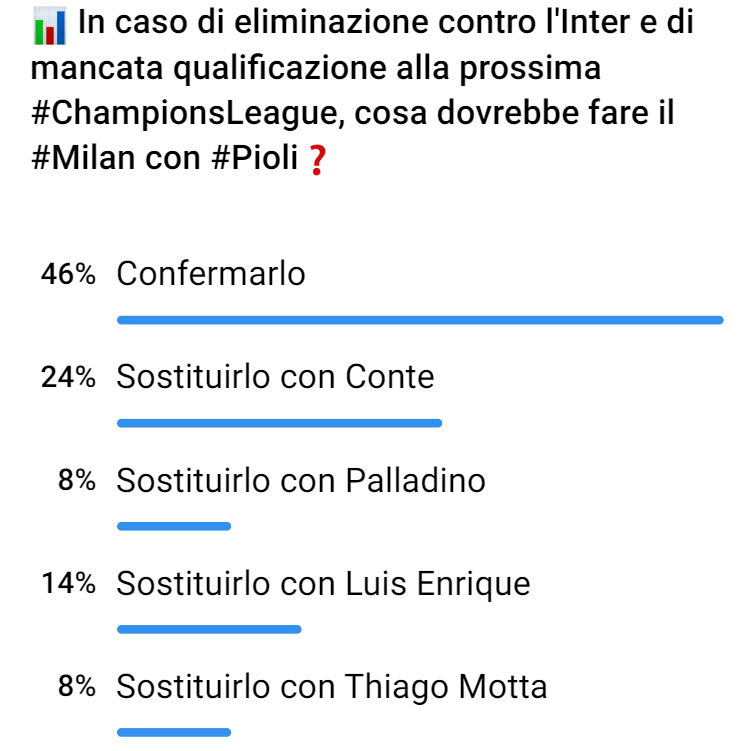Pick Sostituirlo con Luis Enrique
This screenshot has width=744, height=751.
point(323,584)
